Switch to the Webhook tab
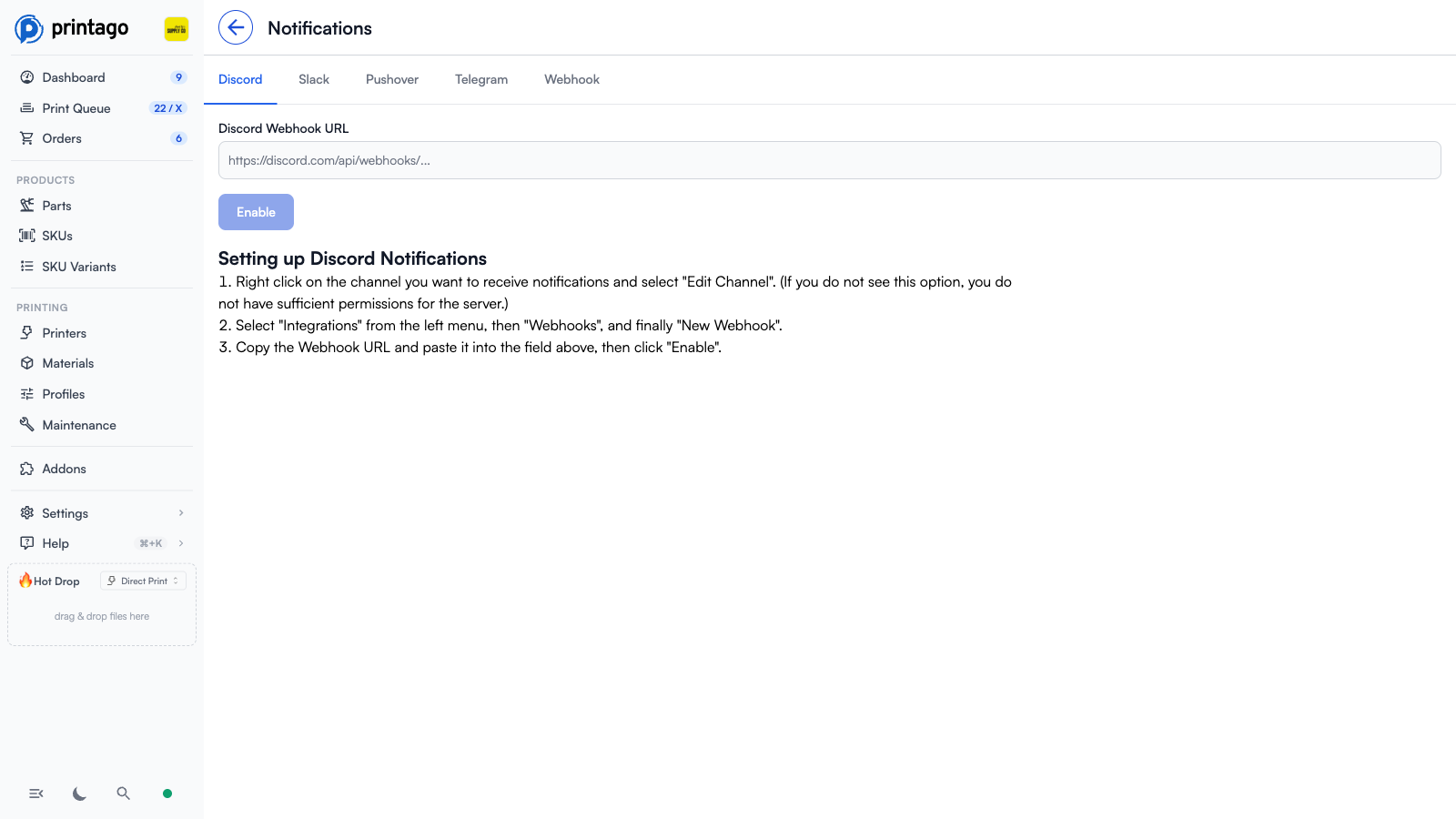Screen dimensions: 1456x819 (x=572, y=80)
